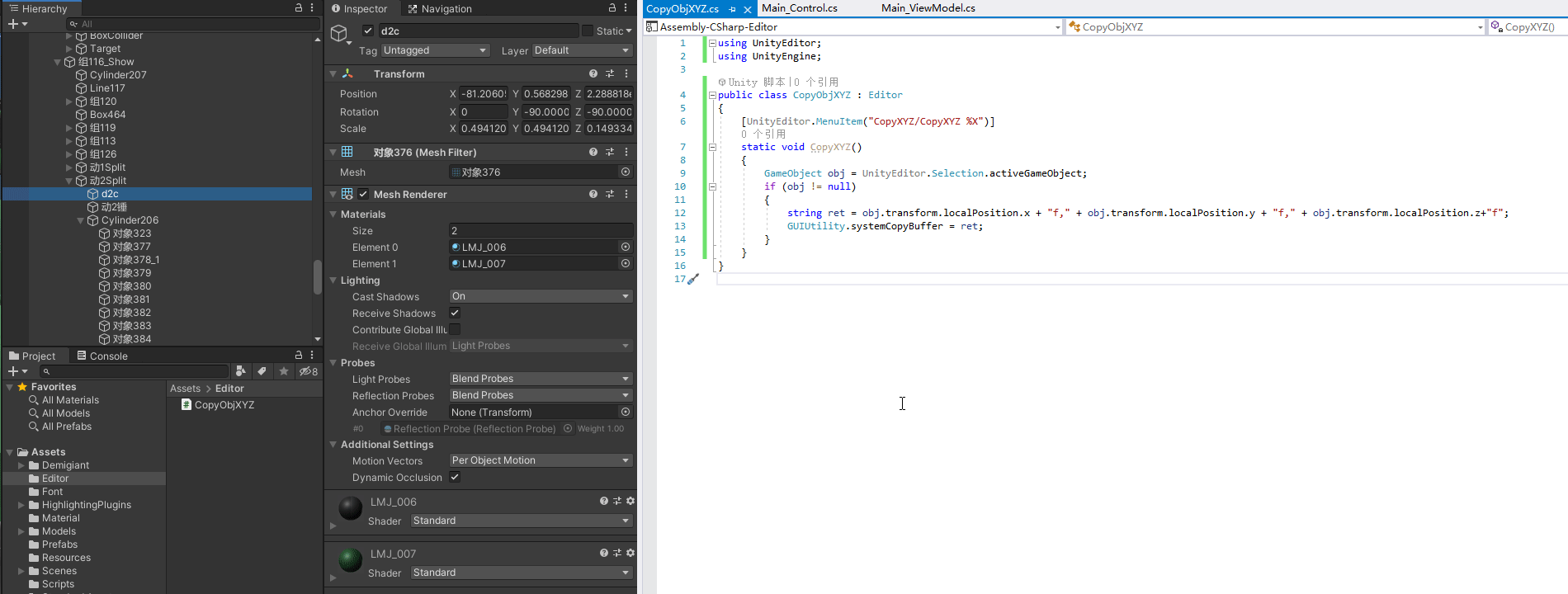The image size is (1568, 594).
Task: Click the Hierarchy search field
Action: (x=194, y=24)
